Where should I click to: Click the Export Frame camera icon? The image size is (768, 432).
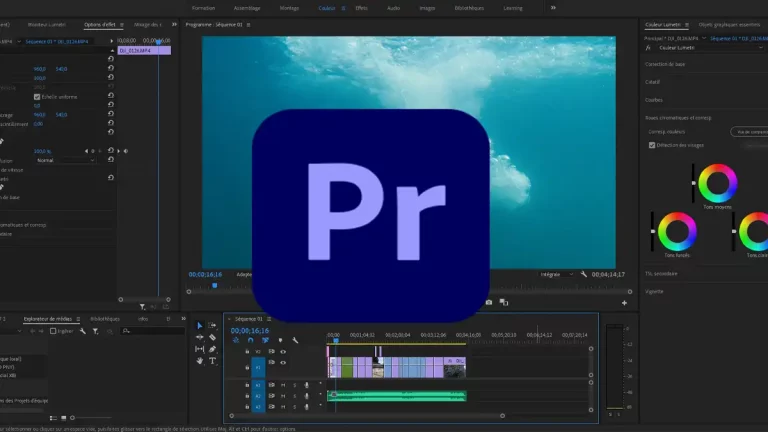coord(489,302)
